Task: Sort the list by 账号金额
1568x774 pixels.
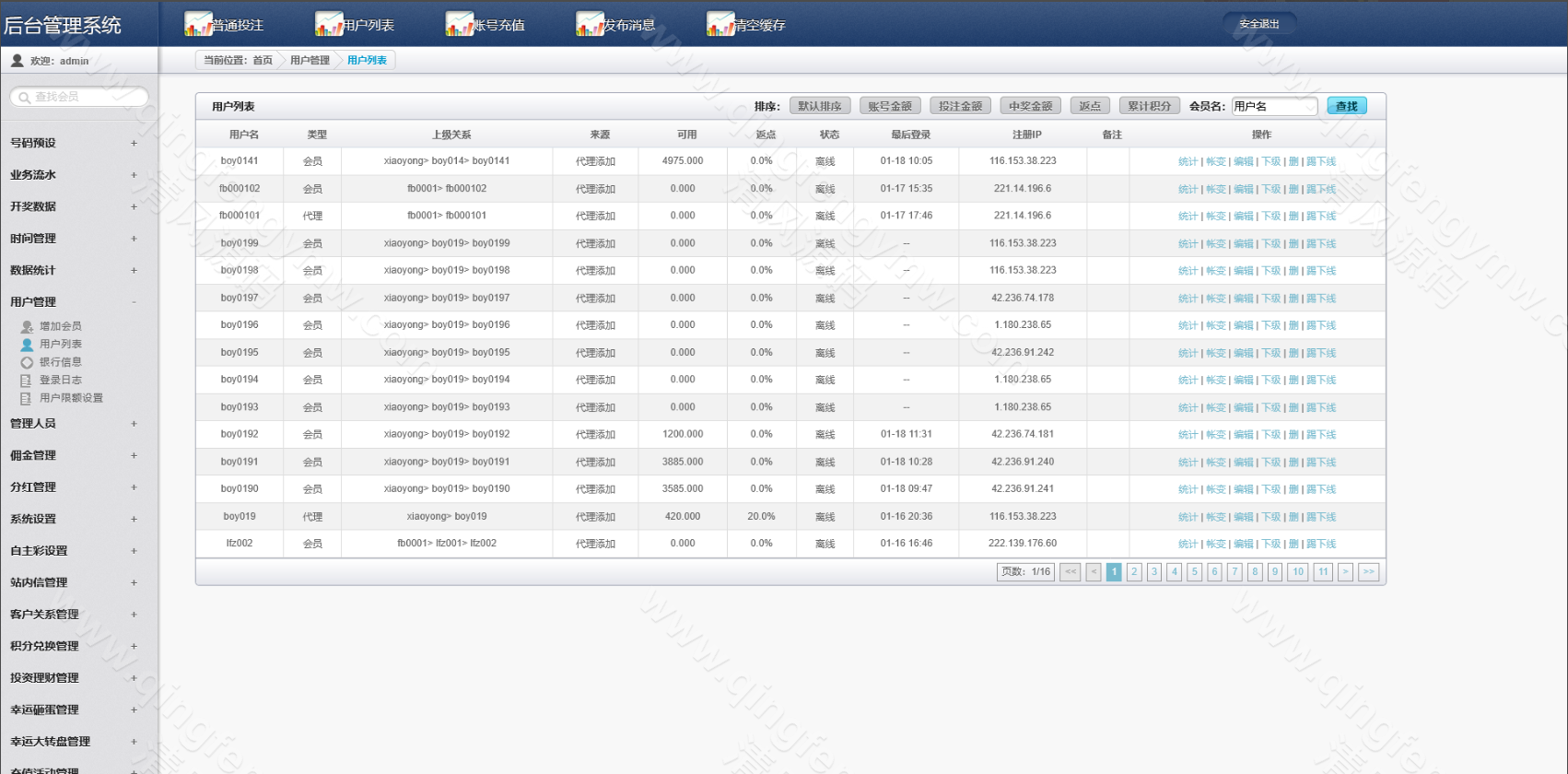Action: pyautogui.click(x=889, y=107)
